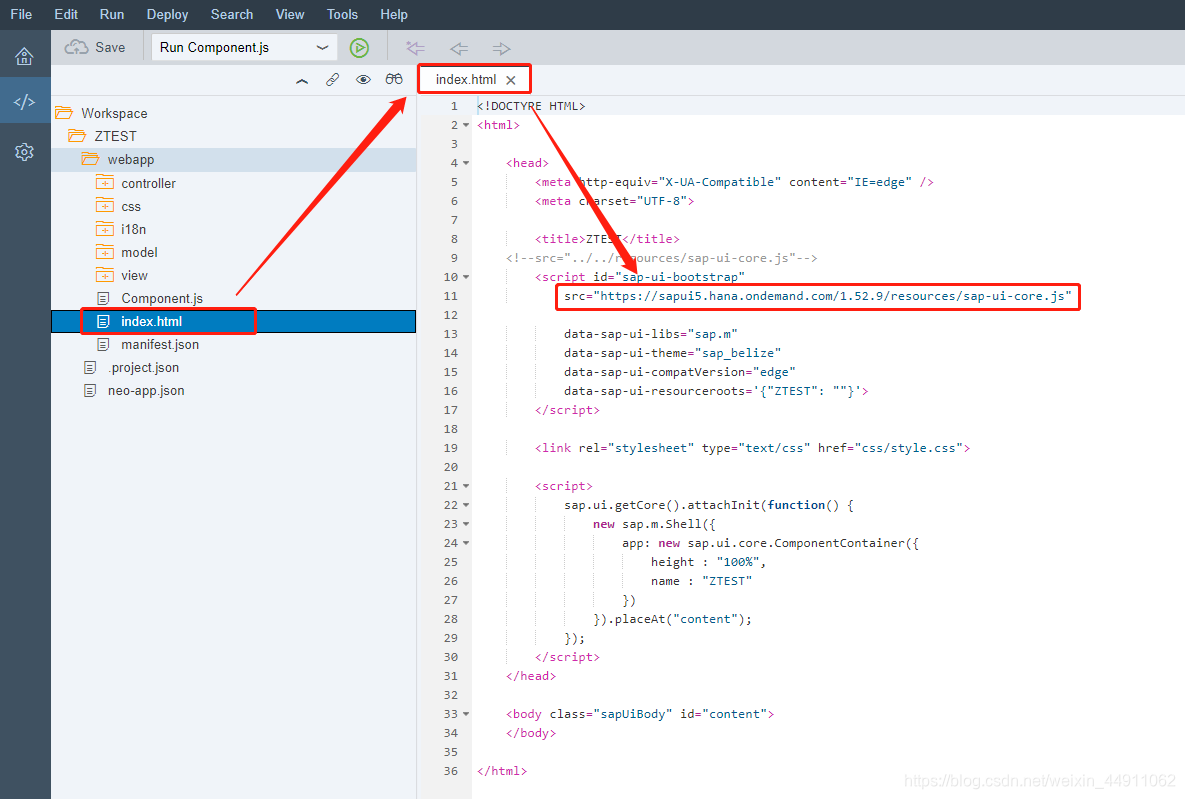The height and width of the screenshot is (799, 1185).
Task: Fold ComponentContainer block at line 24
Action: click(466, 543)
